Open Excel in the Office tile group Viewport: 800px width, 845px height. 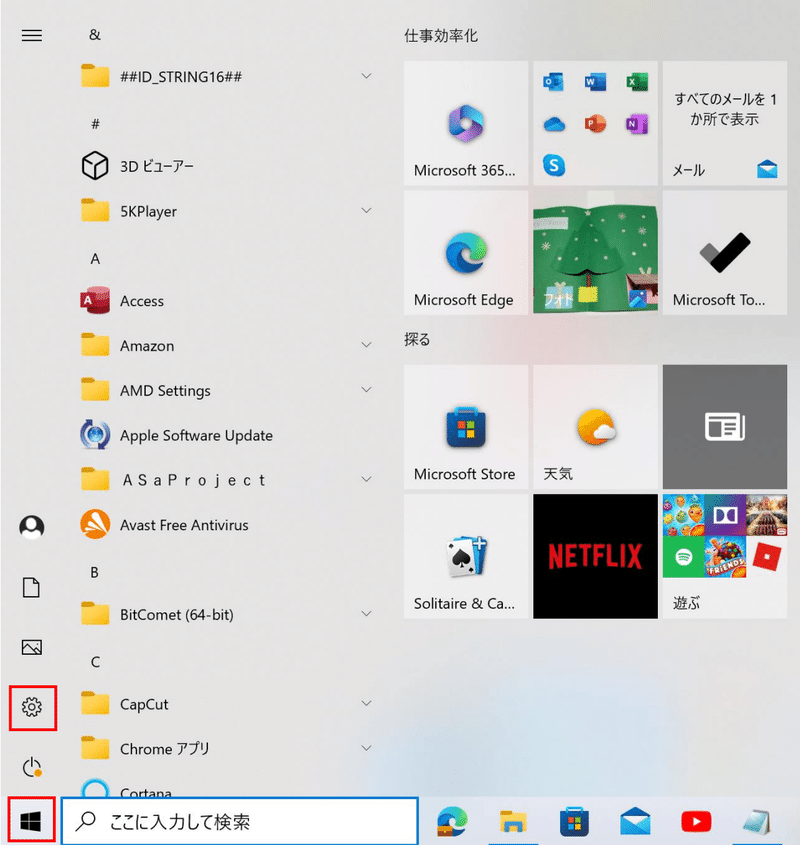coord(637,82)
